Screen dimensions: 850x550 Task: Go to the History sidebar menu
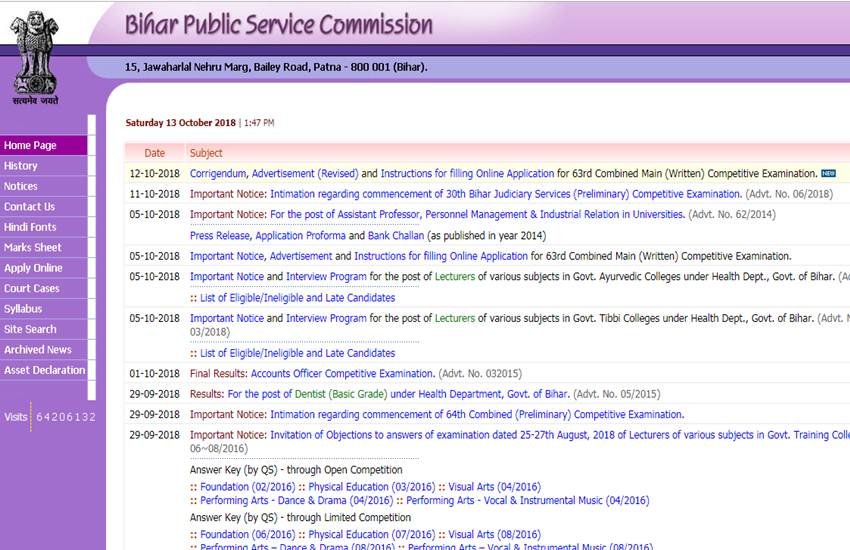pos(21,166)
